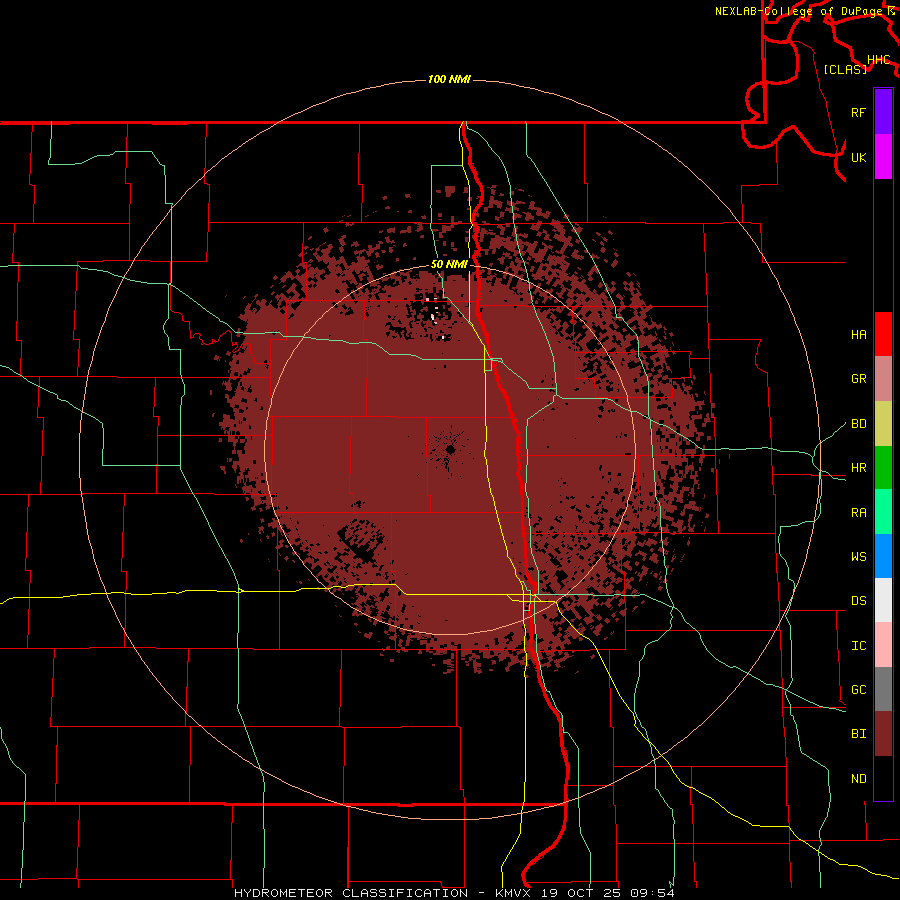Image resolution: width=900 pixels, height=900 pixels.
Task: Click the purple RF legend color swatch
Action: [883, 112]
